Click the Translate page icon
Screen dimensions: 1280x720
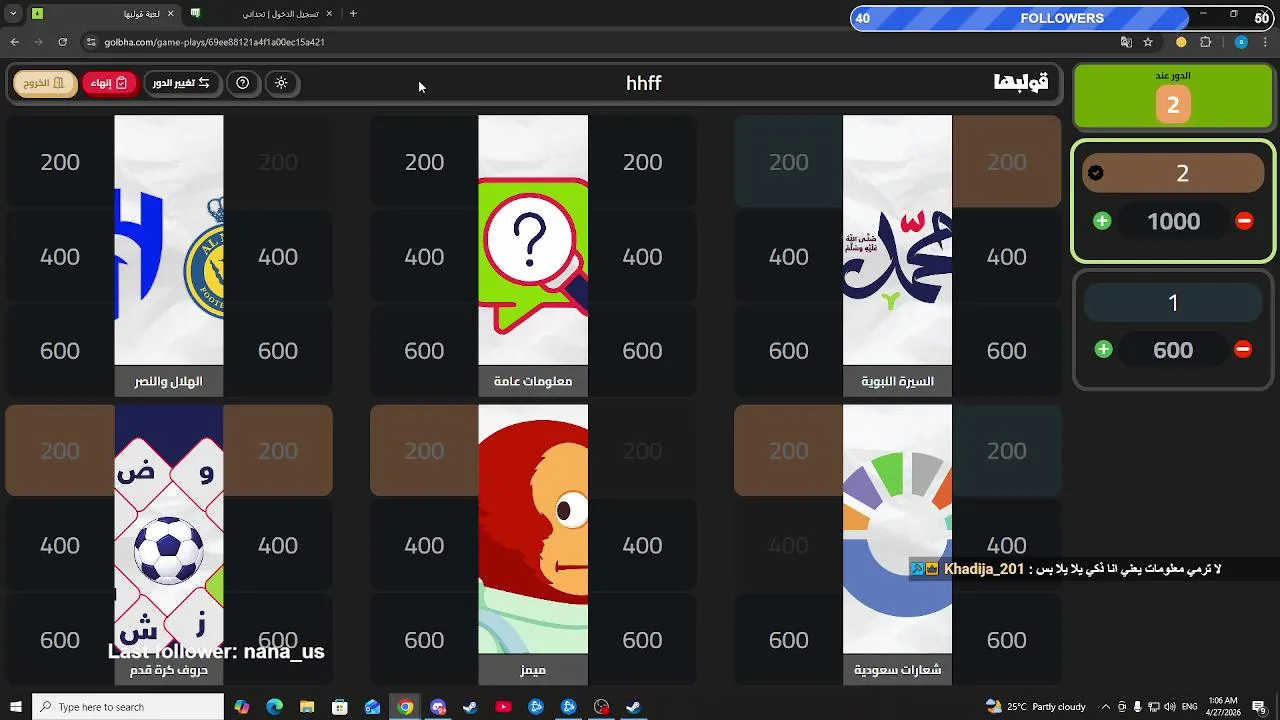(1126, 42)
